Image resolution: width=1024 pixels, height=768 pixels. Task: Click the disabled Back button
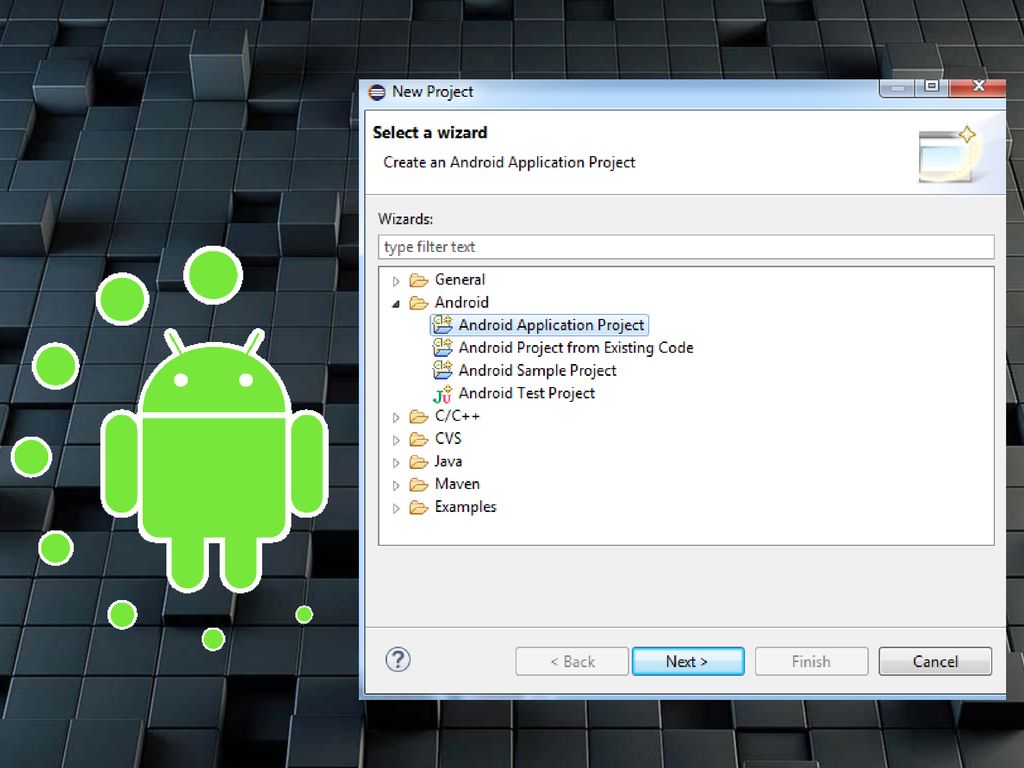[x=572, y=662]
